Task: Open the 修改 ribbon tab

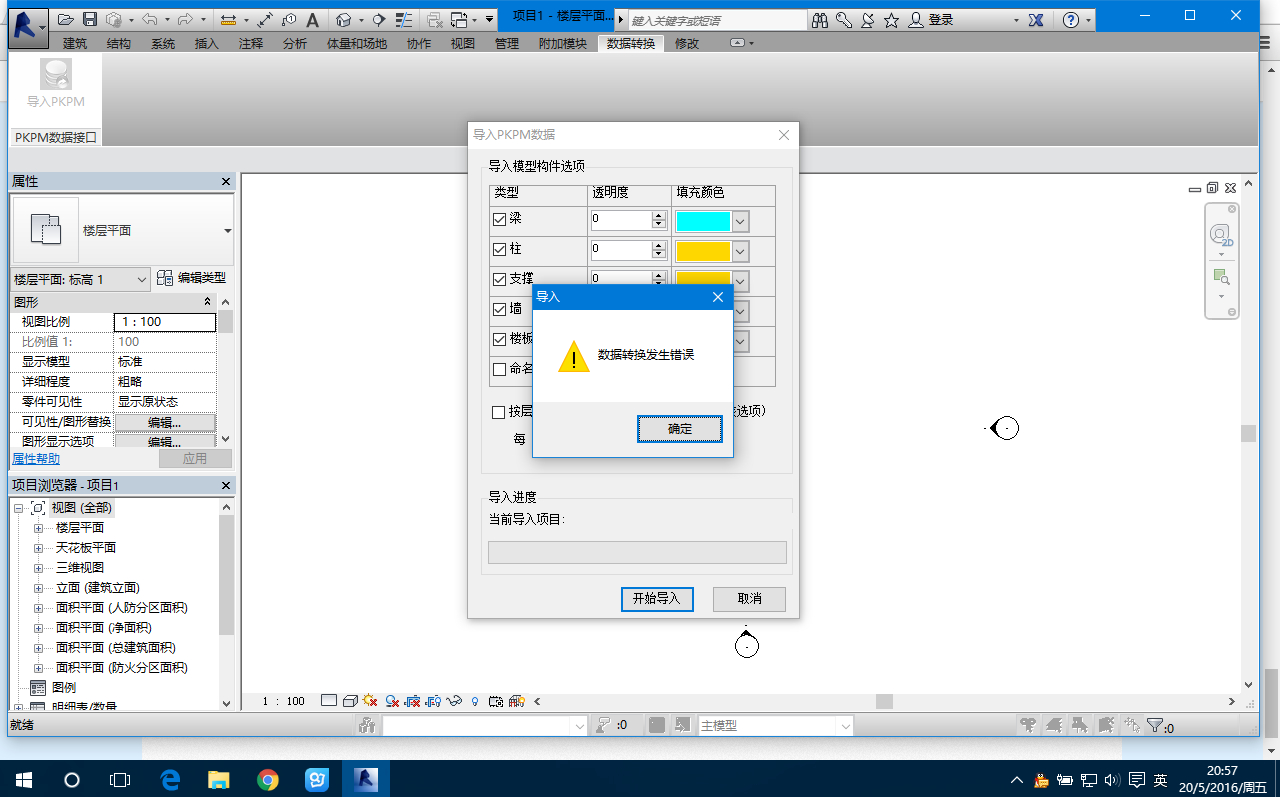Action: point(687,43)
